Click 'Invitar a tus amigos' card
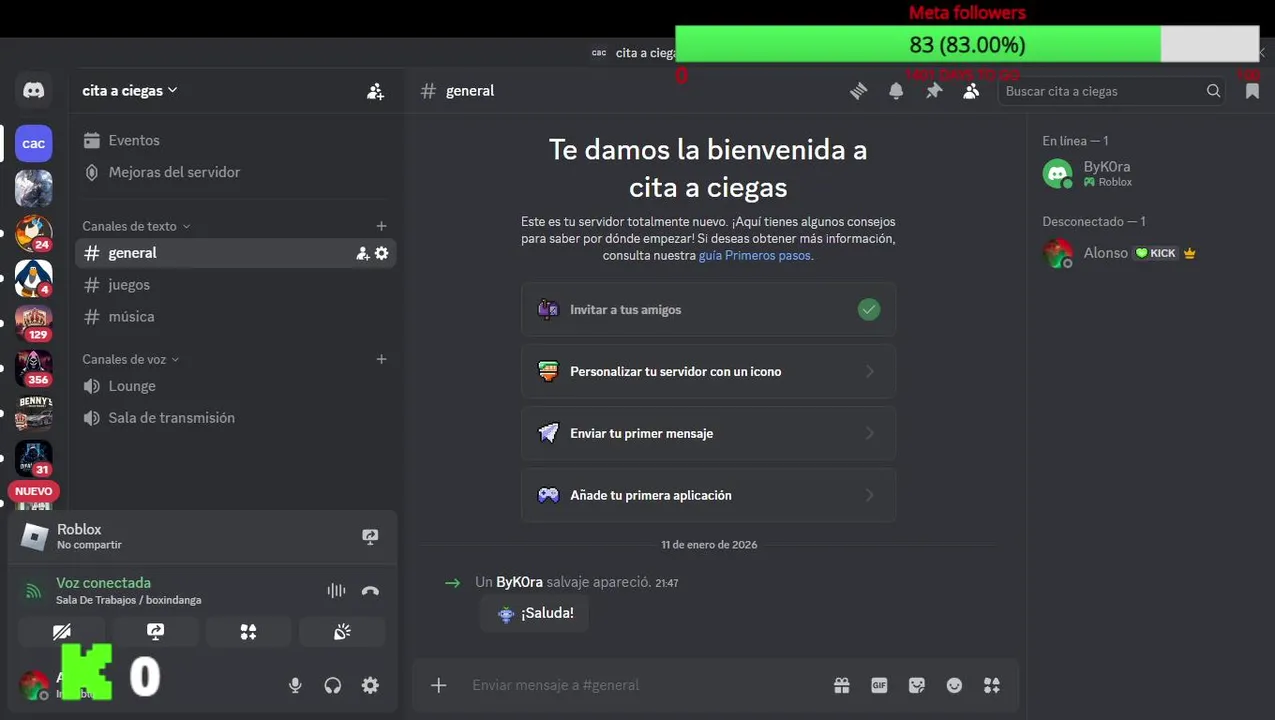Screen dimensions: 1275x720 pos(708,310)
